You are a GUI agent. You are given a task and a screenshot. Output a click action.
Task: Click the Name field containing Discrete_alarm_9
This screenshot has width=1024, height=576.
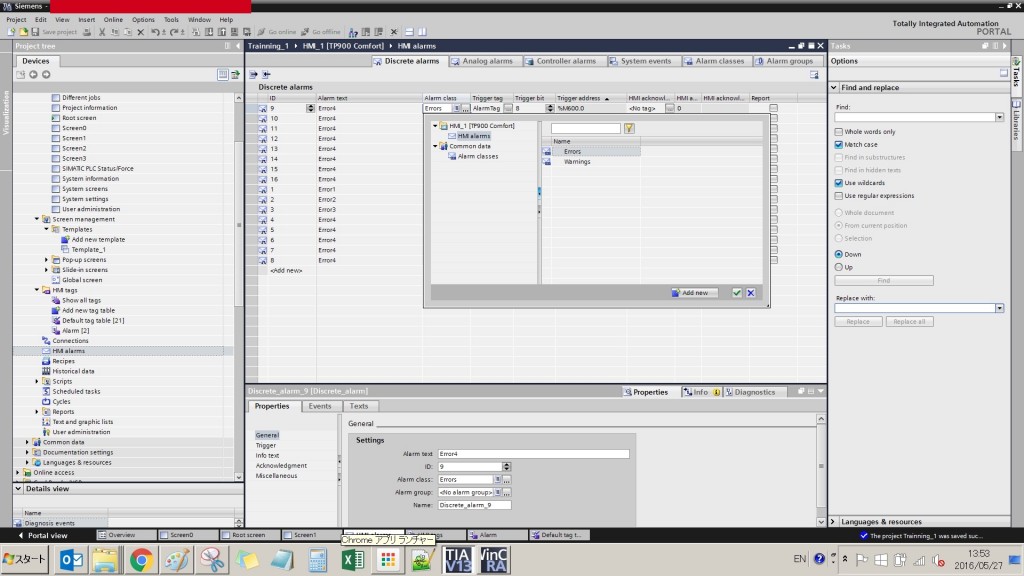[x=474, y=505]
